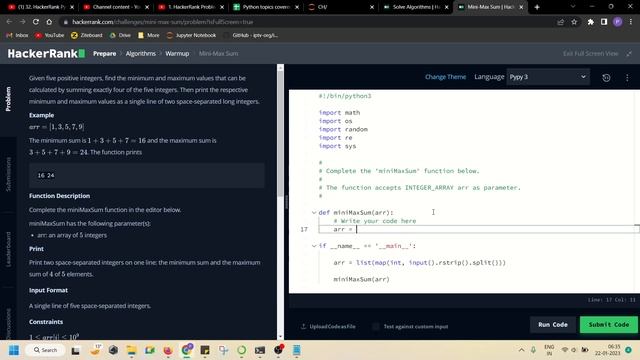Screen dimensions: 640x360
Task: Go to Algorithms breadcrumb
Action: [140, 53]
